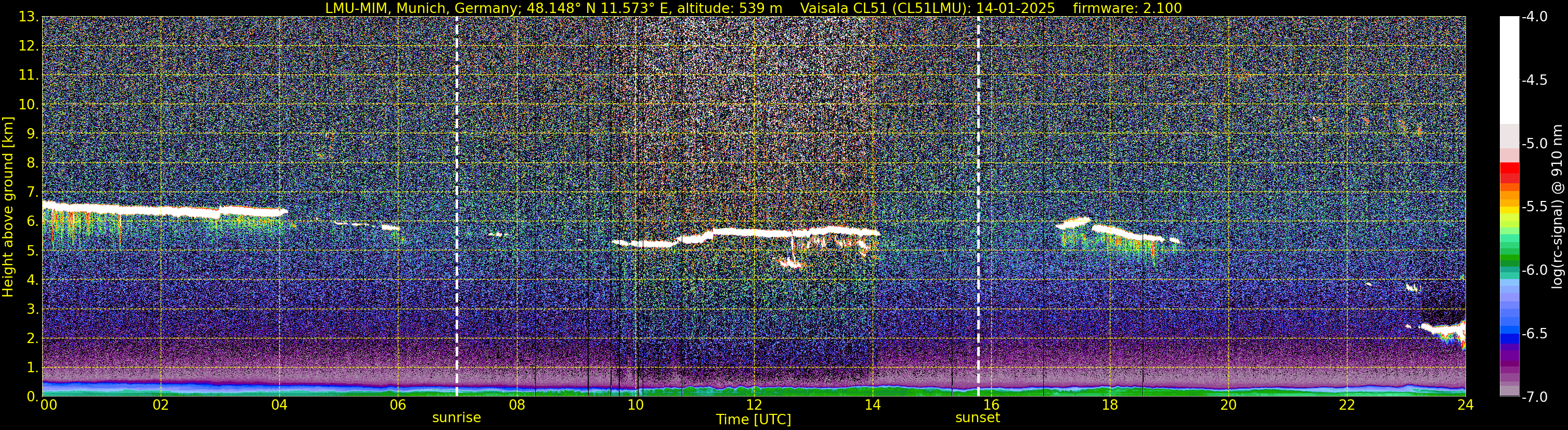Click the '-7.0' colorbar tick label
The width and height of the screenshot is (1568, 430).
(x=1535, y=397)
